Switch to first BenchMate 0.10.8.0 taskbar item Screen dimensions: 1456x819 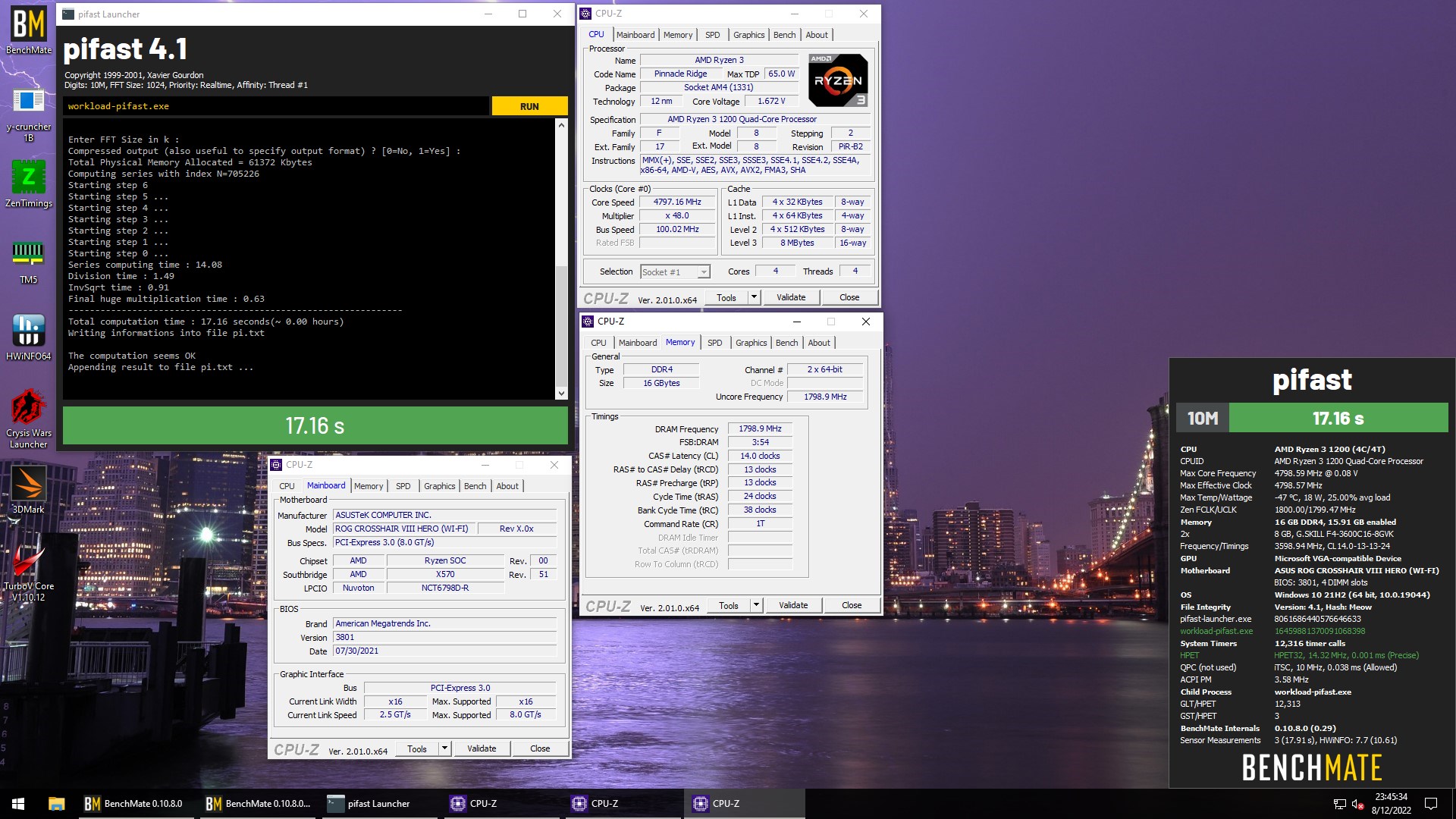(135, 804)
